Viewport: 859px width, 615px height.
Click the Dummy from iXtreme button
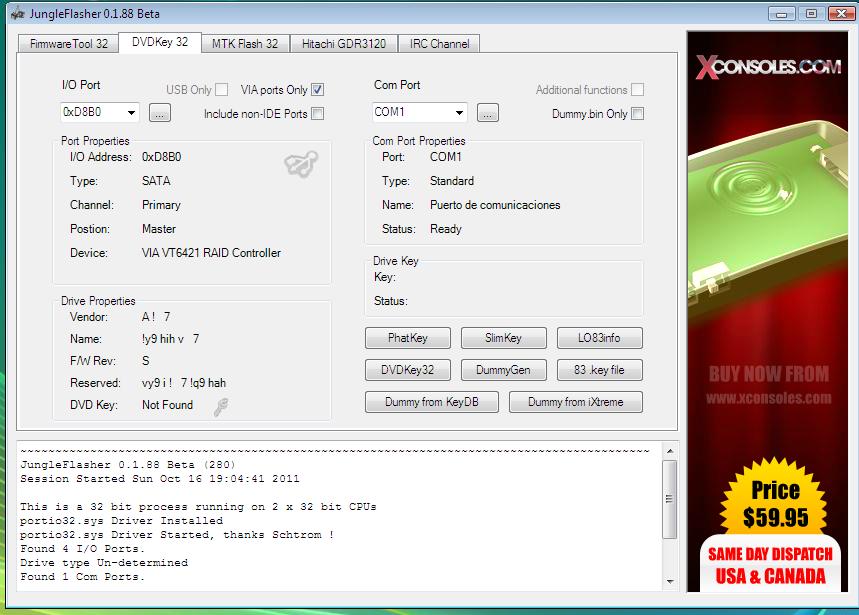coord(576,402)
